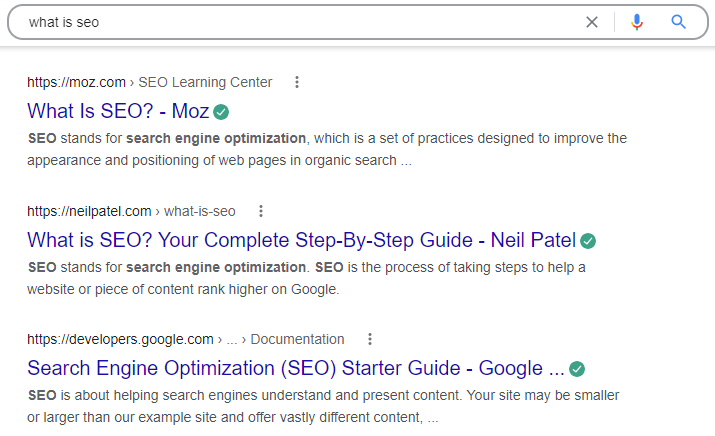Start voice search with the microphone icon
The width and height of the screenshot is (715, 436).
pos(637,21)
